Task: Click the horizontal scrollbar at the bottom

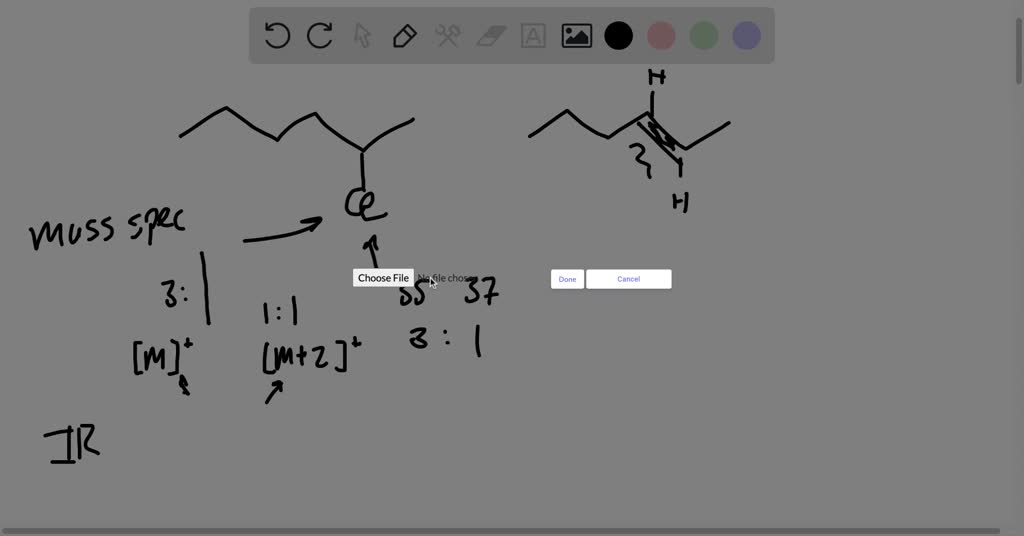Action: point(500,531)
